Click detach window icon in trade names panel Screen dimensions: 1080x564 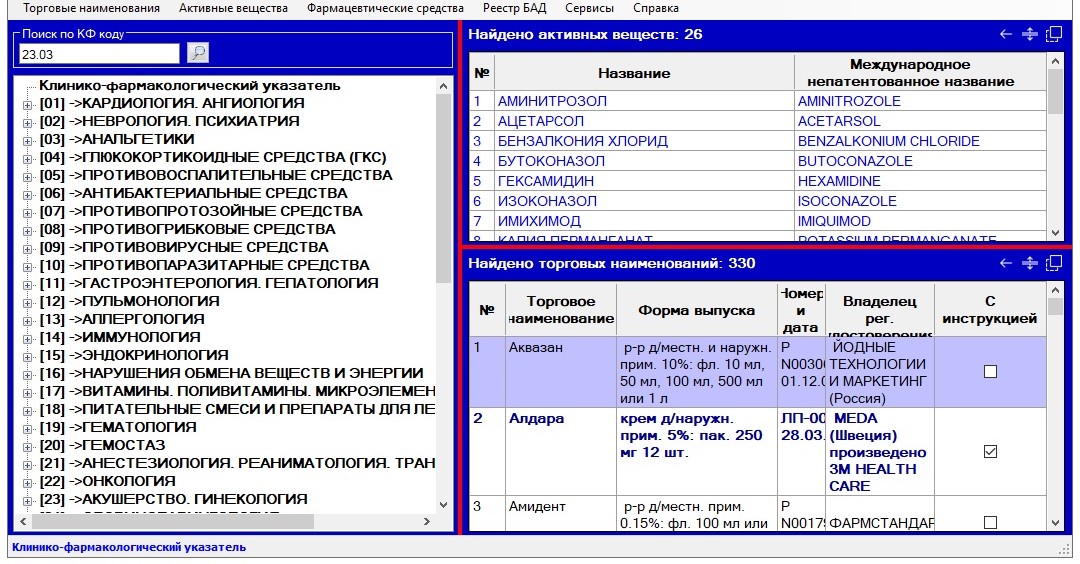(x=1053, y=263)
